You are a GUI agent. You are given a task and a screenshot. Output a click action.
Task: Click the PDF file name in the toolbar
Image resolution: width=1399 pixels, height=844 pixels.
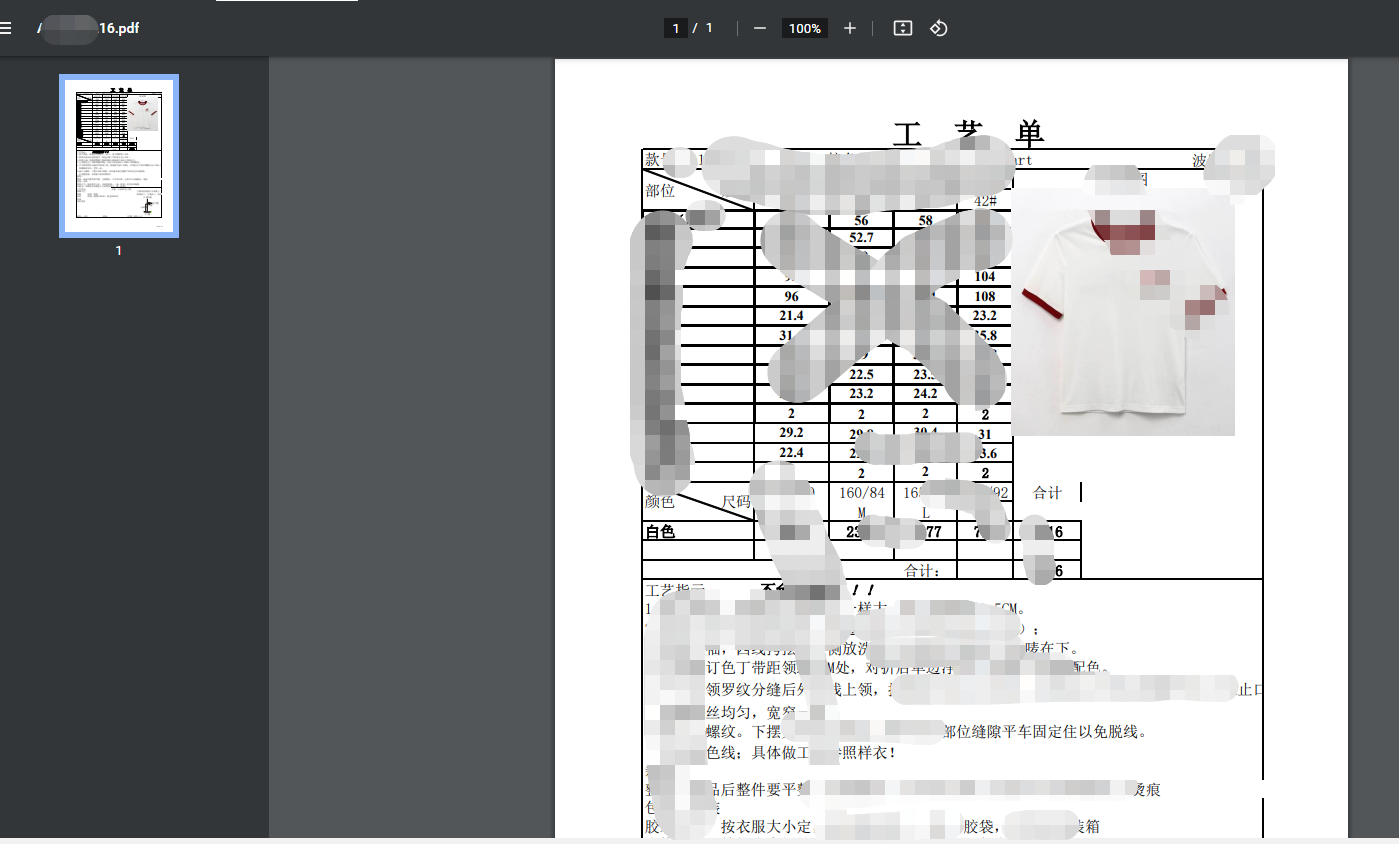[x=88, y=28]
